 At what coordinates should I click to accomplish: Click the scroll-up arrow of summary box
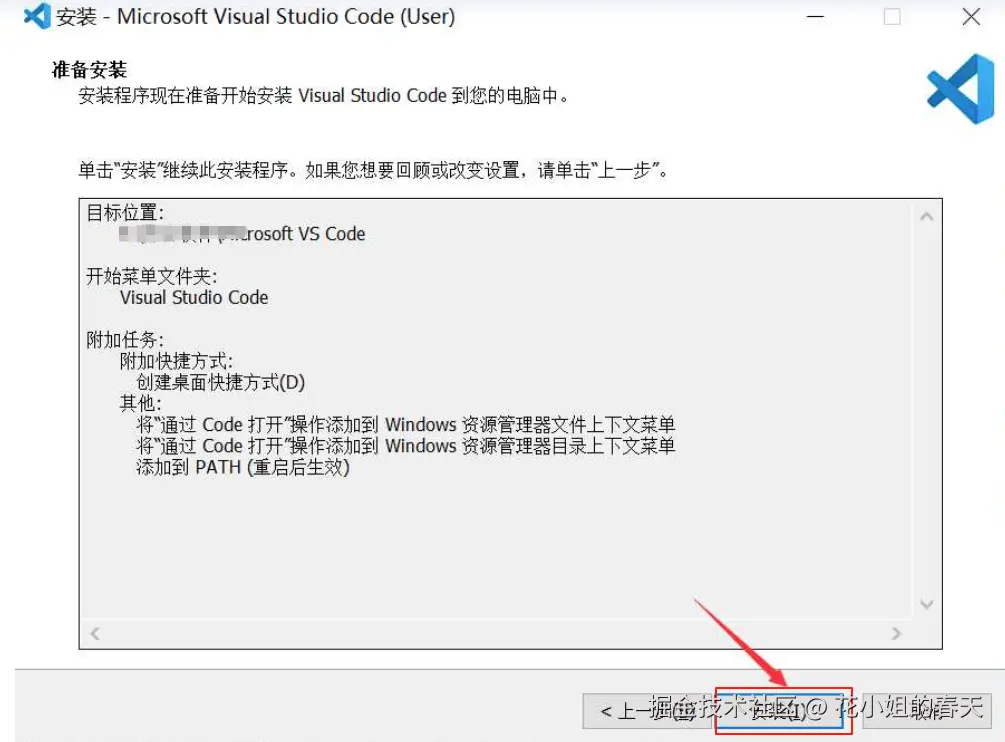(x=926, y=217)
